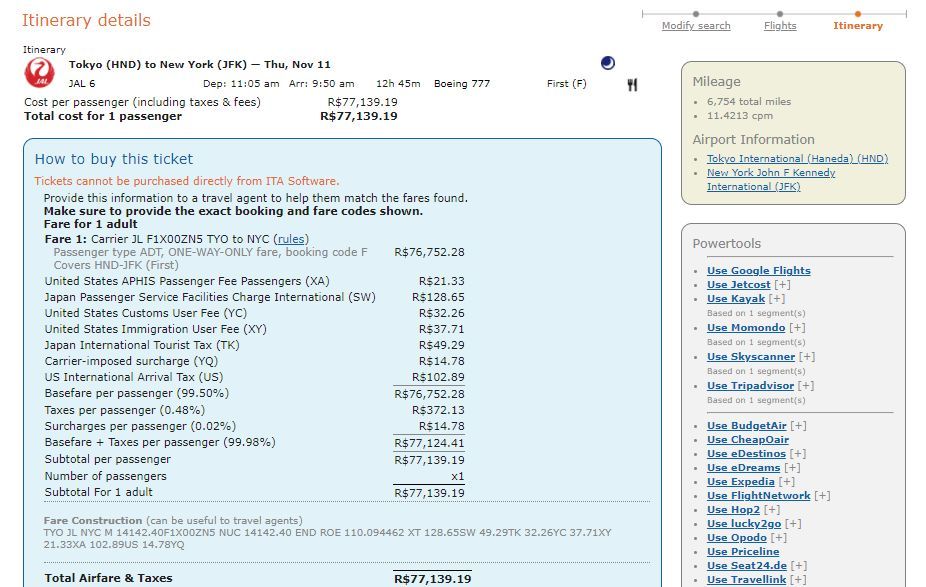Expand Expedia [+] options
This screenshot has height=587, width=926.
coord(787,482)
